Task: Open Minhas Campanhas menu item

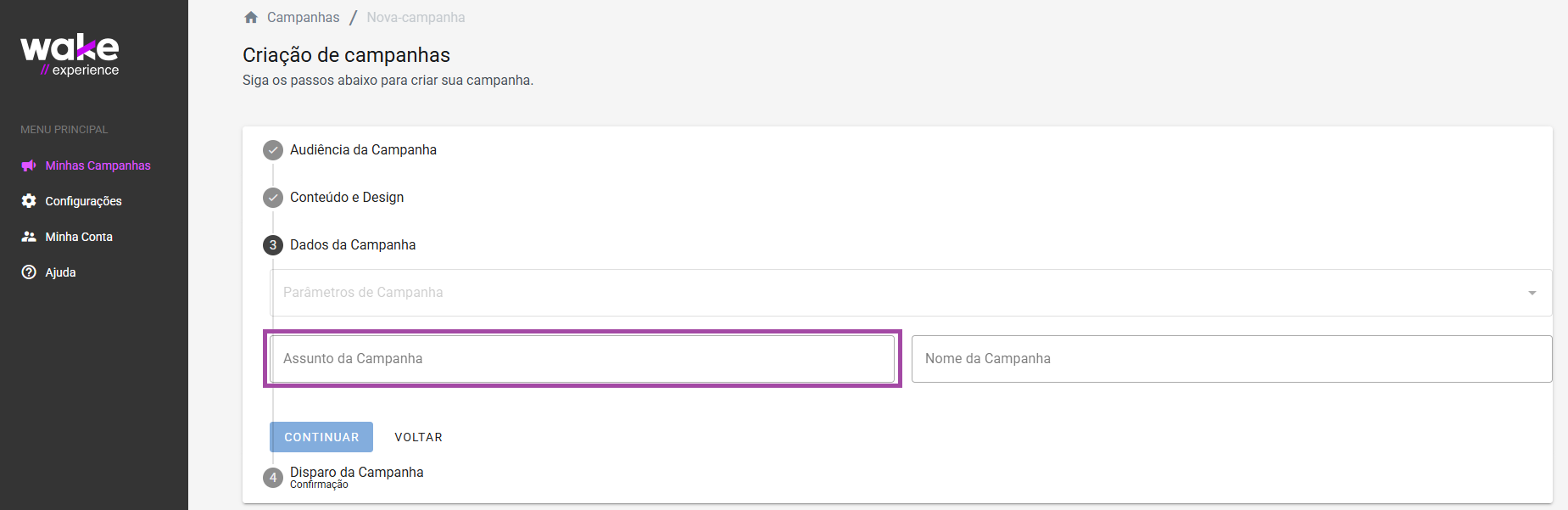Action: pos(98,165)
